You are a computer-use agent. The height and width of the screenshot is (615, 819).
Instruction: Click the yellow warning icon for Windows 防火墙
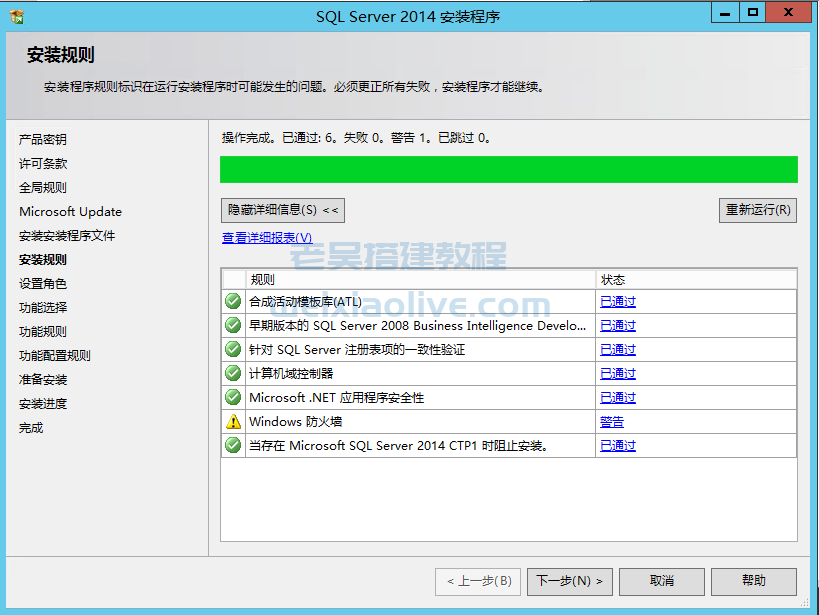233,421
